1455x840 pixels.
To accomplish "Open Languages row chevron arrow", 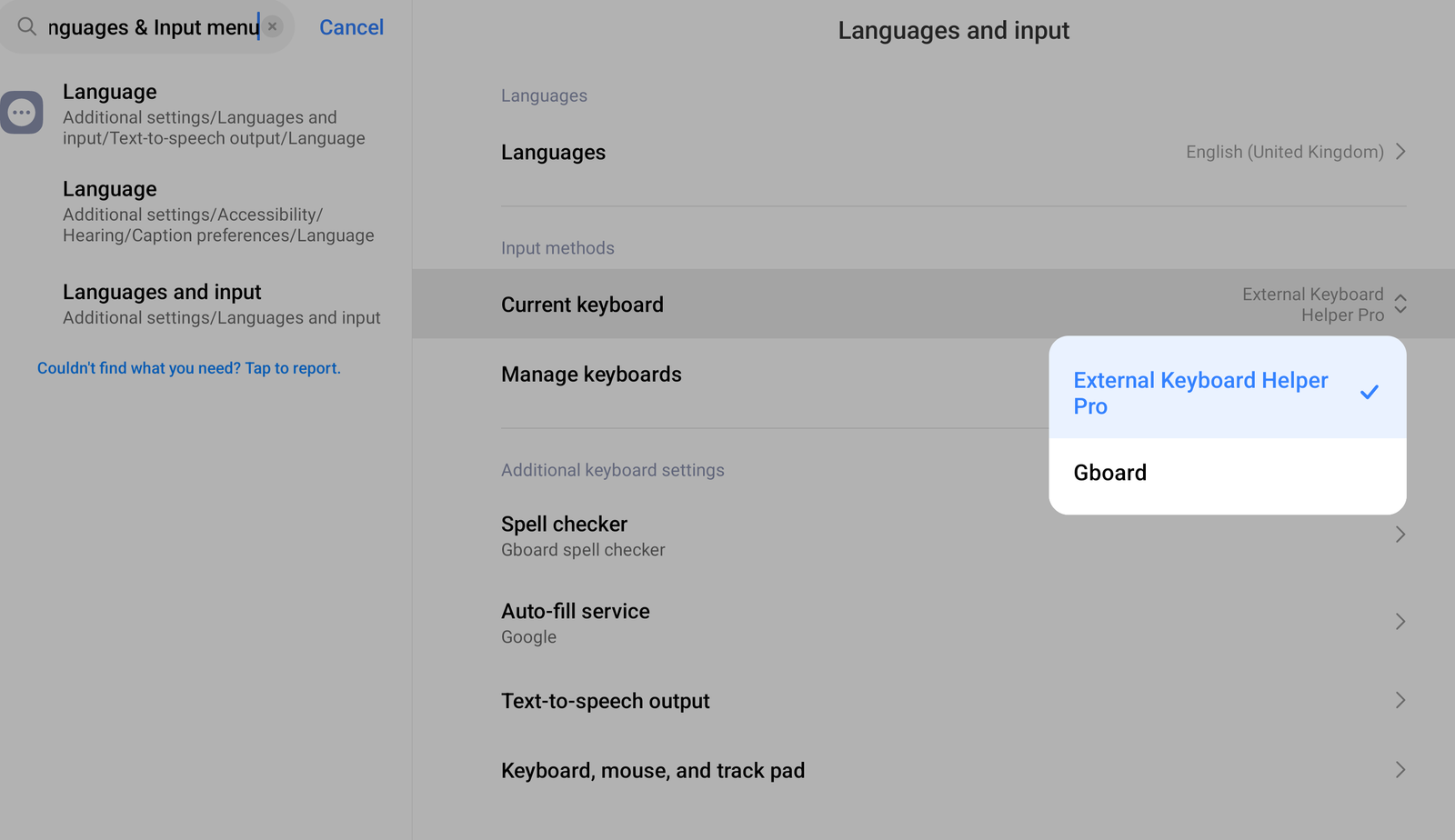I will click(x=1400, y=152).
